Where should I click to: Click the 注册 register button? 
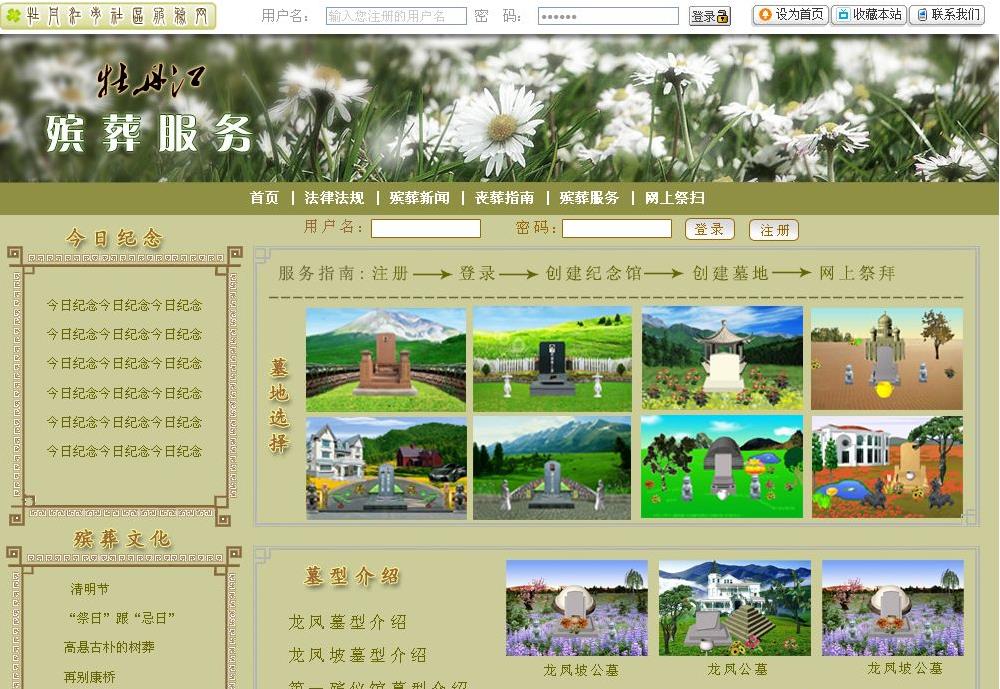(774, 230)
